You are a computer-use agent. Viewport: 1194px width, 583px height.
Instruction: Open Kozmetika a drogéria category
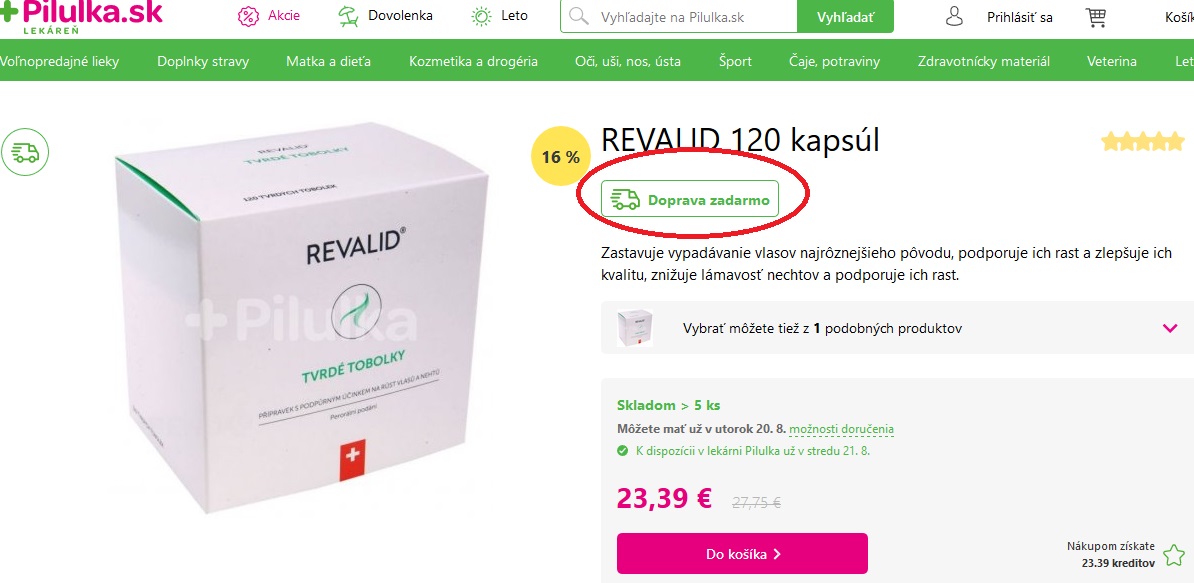coord(473,62)
